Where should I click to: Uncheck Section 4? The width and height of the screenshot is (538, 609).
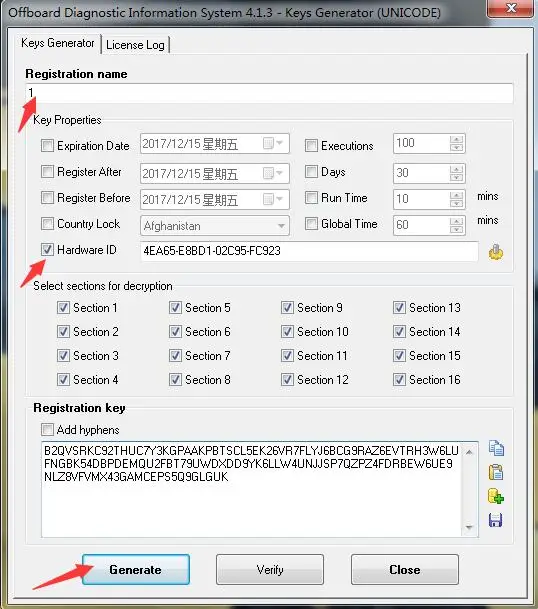pyautogui.click(x=63, y=379)
